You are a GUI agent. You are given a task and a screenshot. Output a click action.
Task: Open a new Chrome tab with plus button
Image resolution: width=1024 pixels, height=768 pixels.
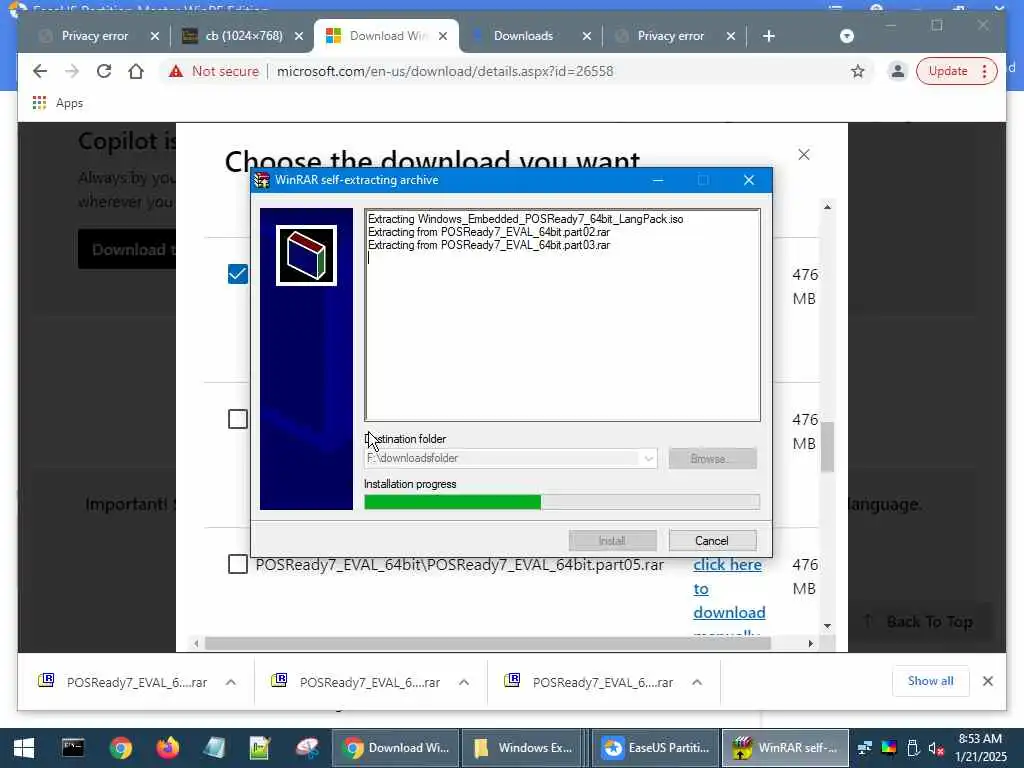pos(769,36)
